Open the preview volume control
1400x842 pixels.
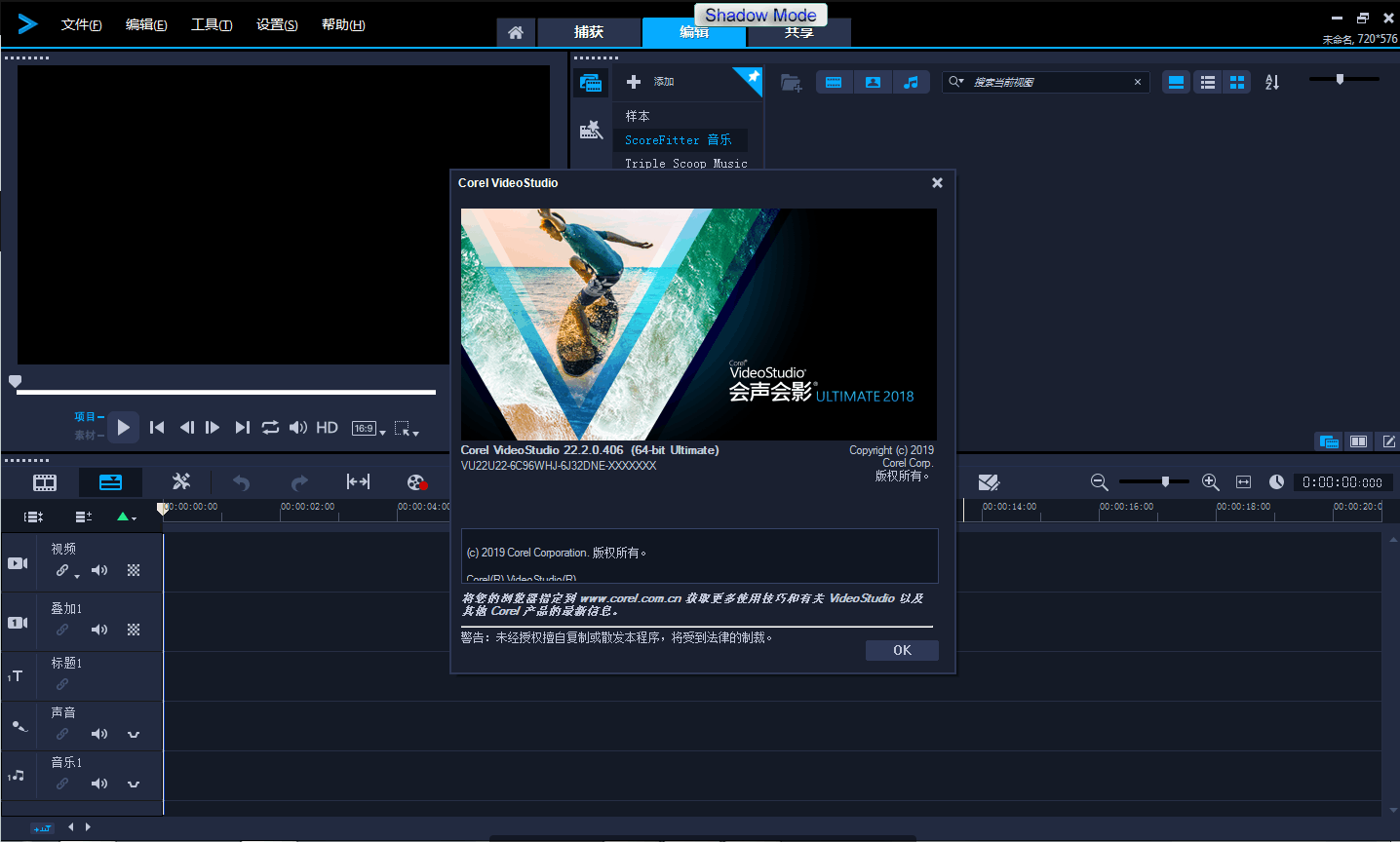point(298,428)
